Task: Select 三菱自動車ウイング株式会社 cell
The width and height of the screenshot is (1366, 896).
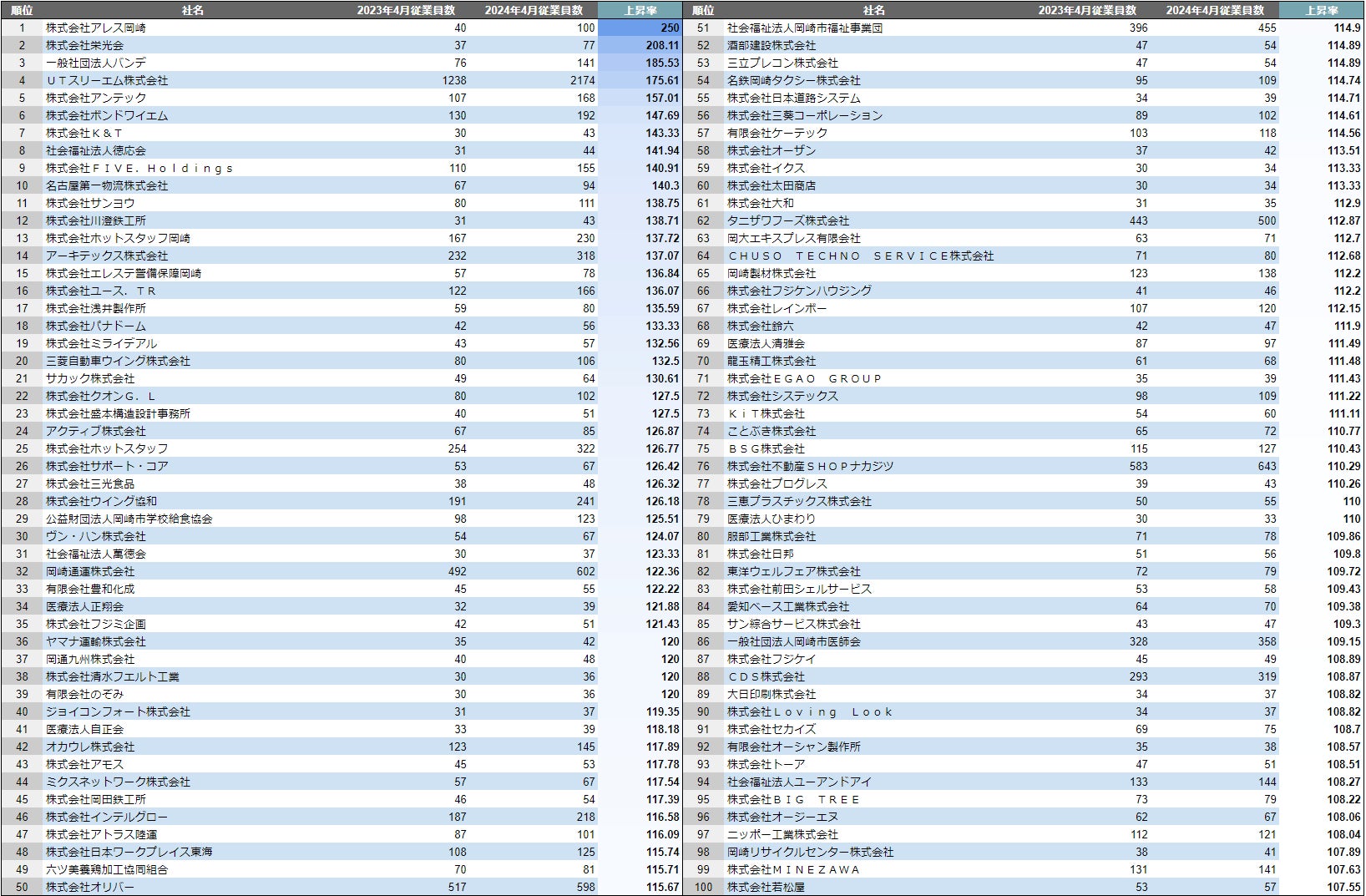Action: click(118, 361)
